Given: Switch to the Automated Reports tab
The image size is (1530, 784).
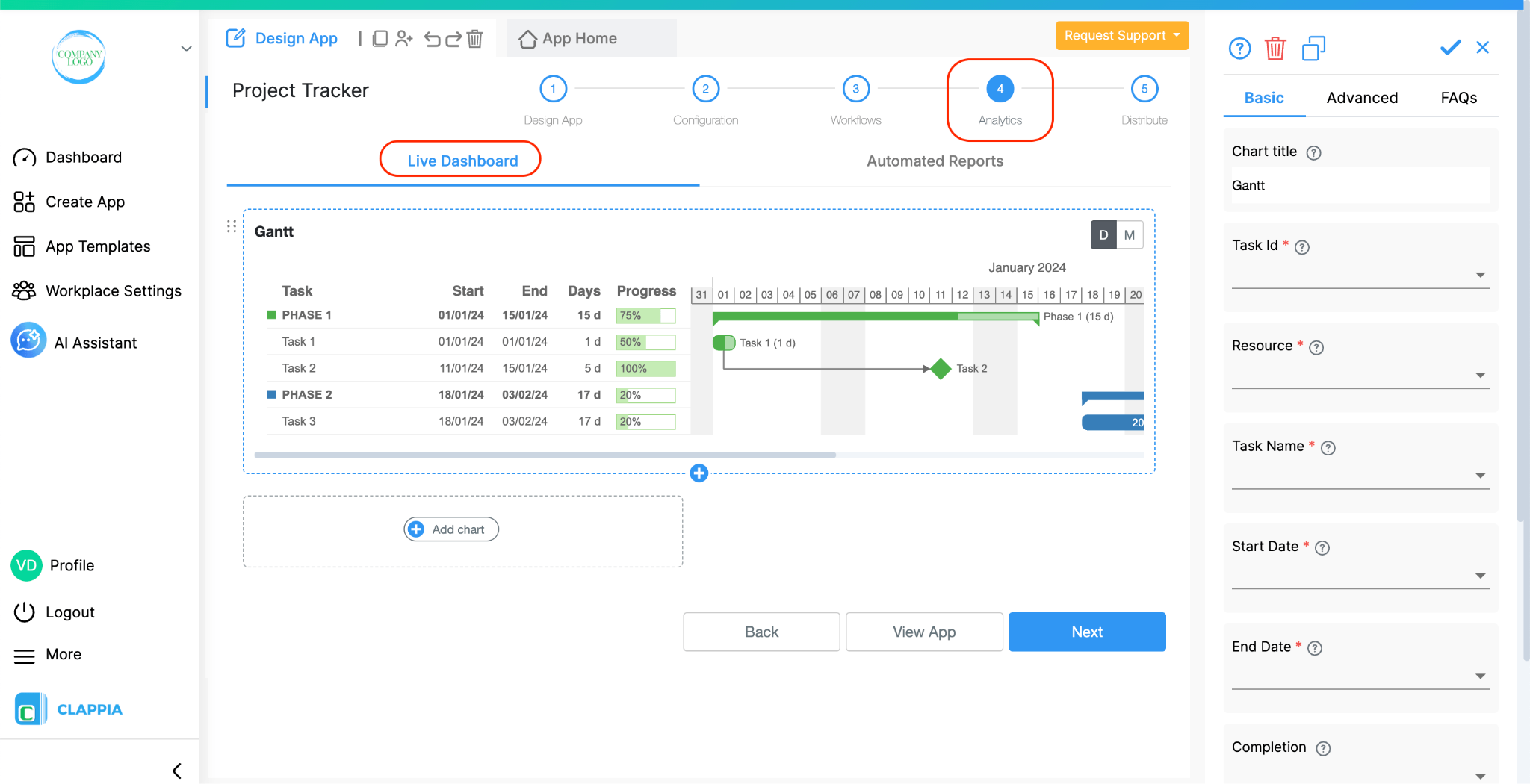Looking at the screenshot, I should pos(935,161).
